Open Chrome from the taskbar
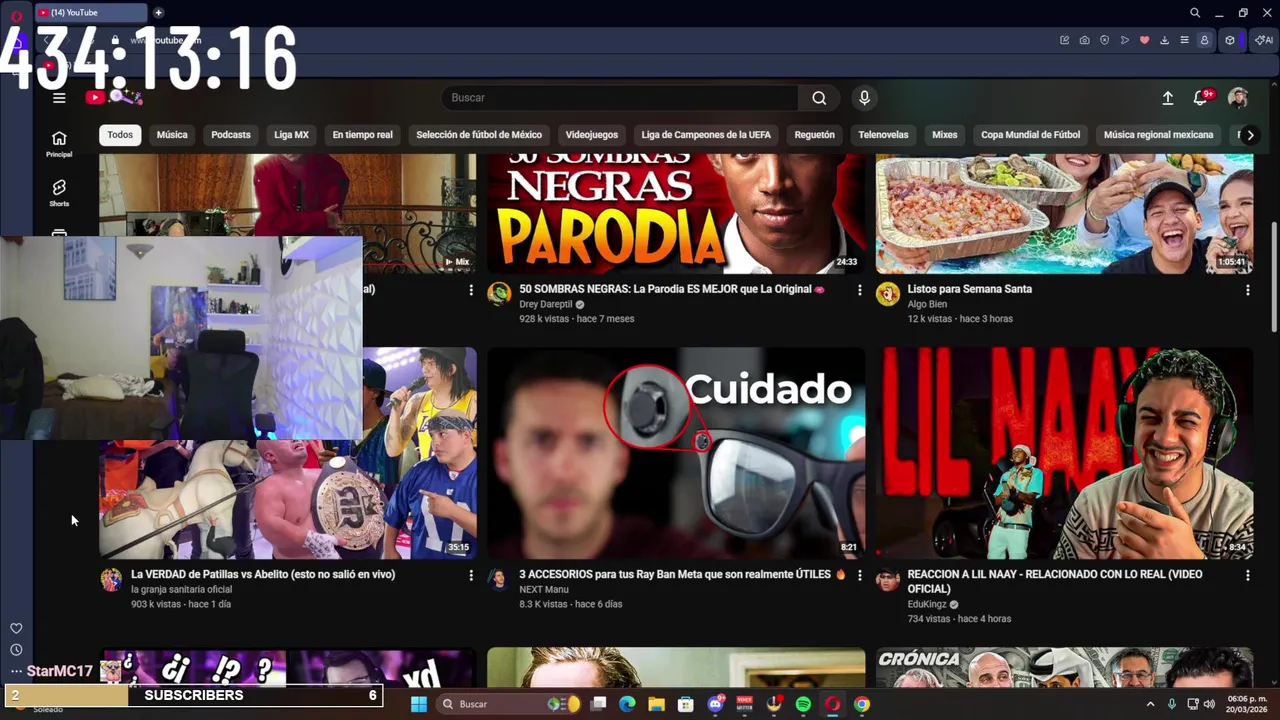 [x=862, y=704]
